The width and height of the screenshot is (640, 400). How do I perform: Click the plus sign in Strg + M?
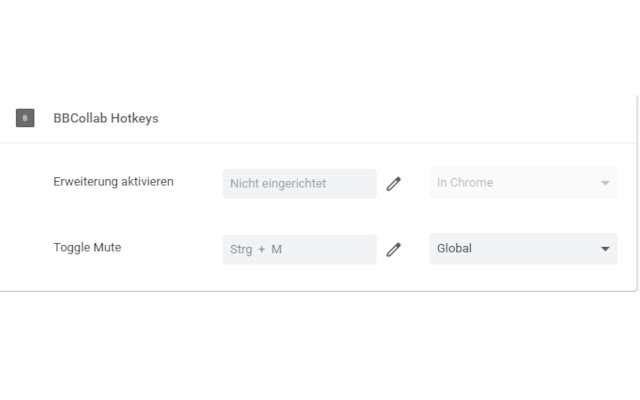261,249
